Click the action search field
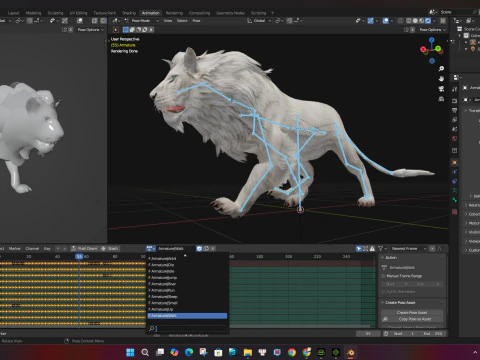 (x=187, y=329)
